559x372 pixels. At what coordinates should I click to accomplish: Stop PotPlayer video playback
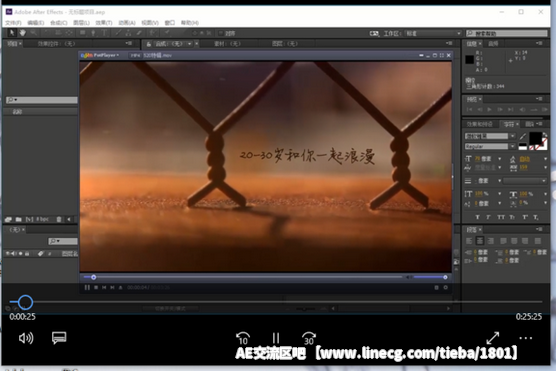(x=96, y=287)
